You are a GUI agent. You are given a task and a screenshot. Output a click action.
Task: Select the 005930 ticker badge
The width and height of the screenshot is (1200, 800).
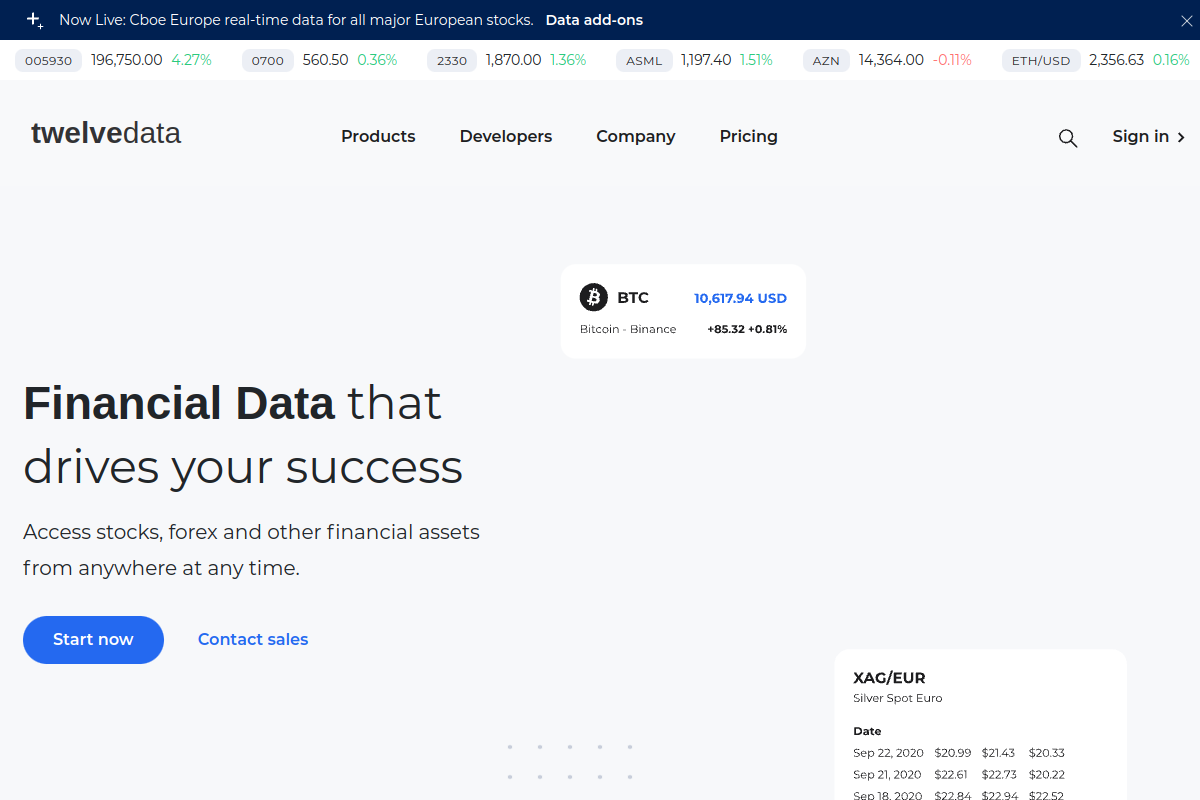48,60
